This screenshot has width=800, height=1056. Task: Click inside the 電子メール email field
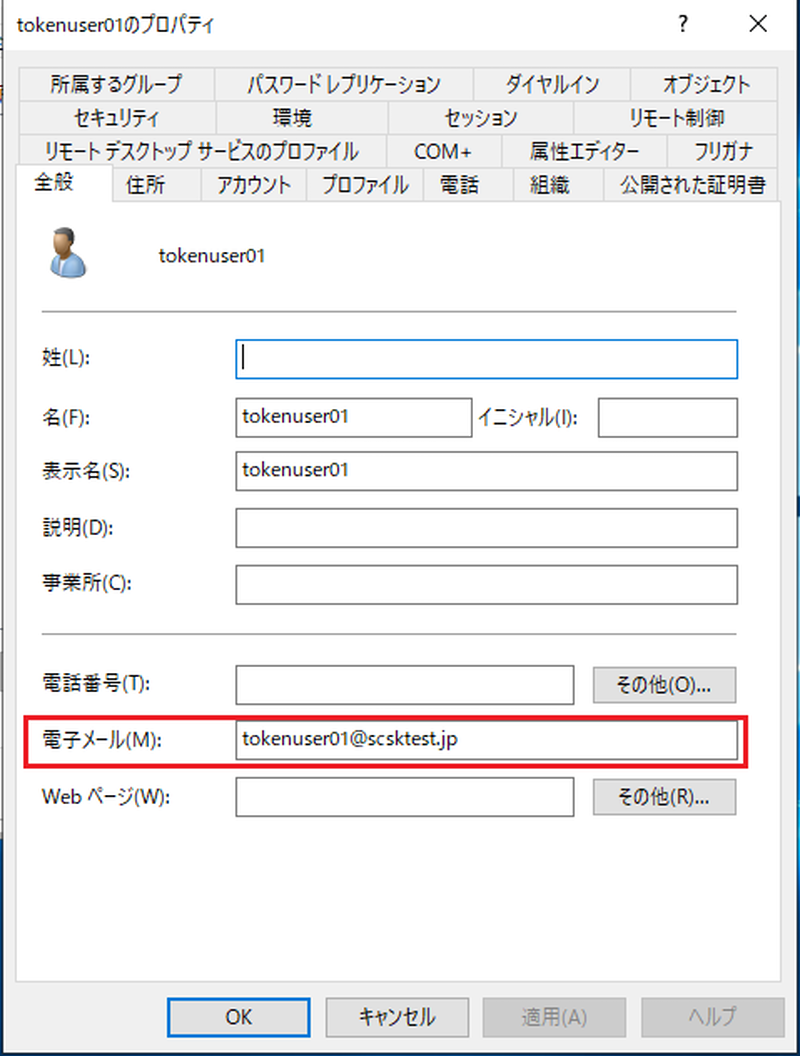[x=486, y=741]
